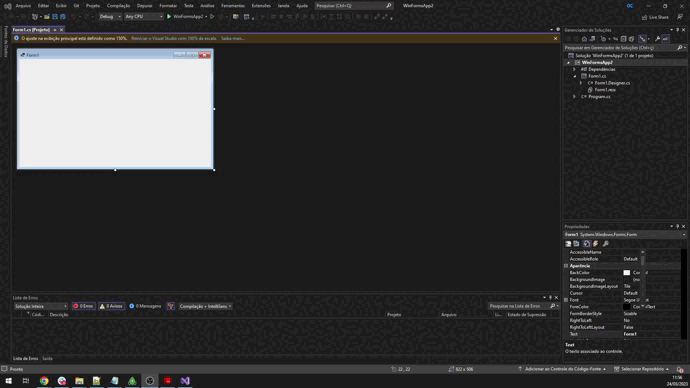690x388 pixels.
Task: Click Reiniciar o Visual Studio com 100% link
Action: click(x=174, y=39)
